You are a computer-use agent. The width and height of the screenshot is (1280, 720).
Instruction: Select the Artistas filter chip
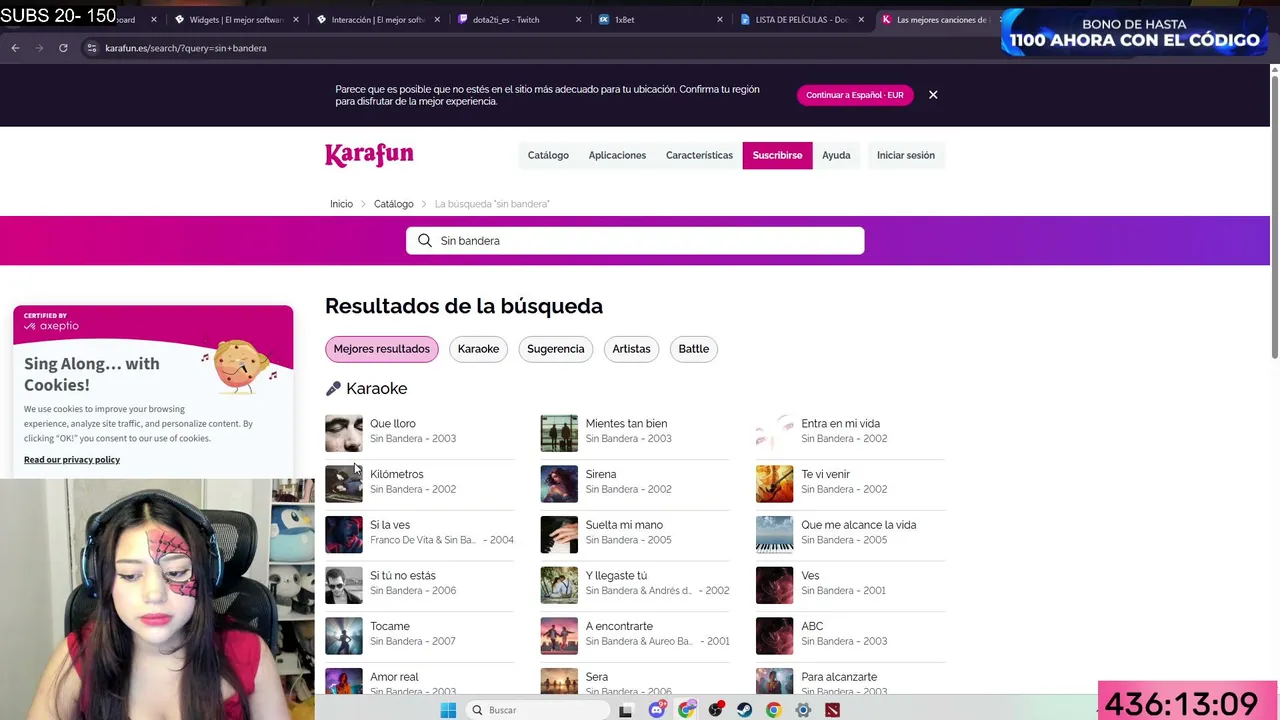tap(631, 349)
